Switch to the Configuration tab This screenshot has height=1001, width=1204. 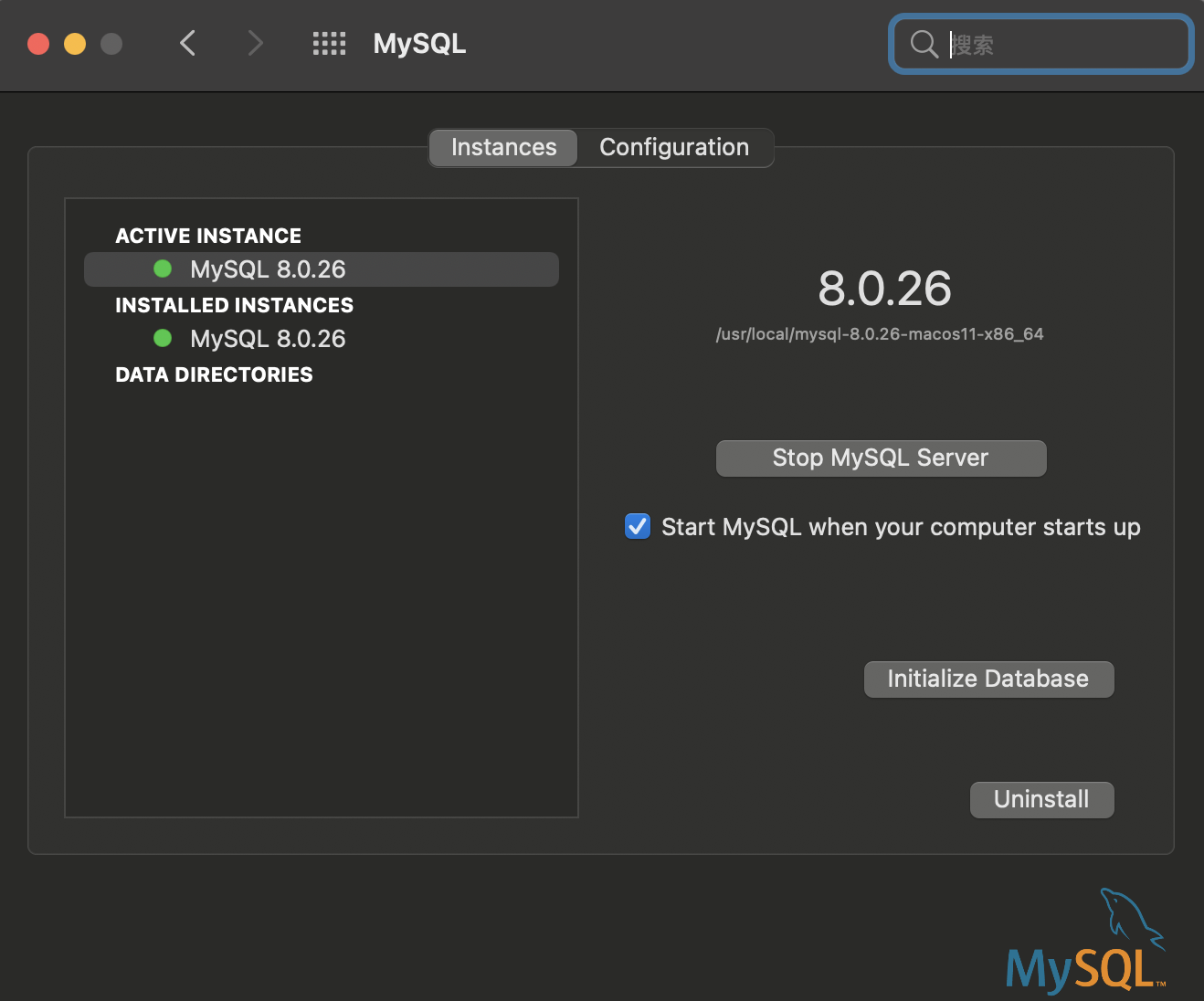coord(673,147)
